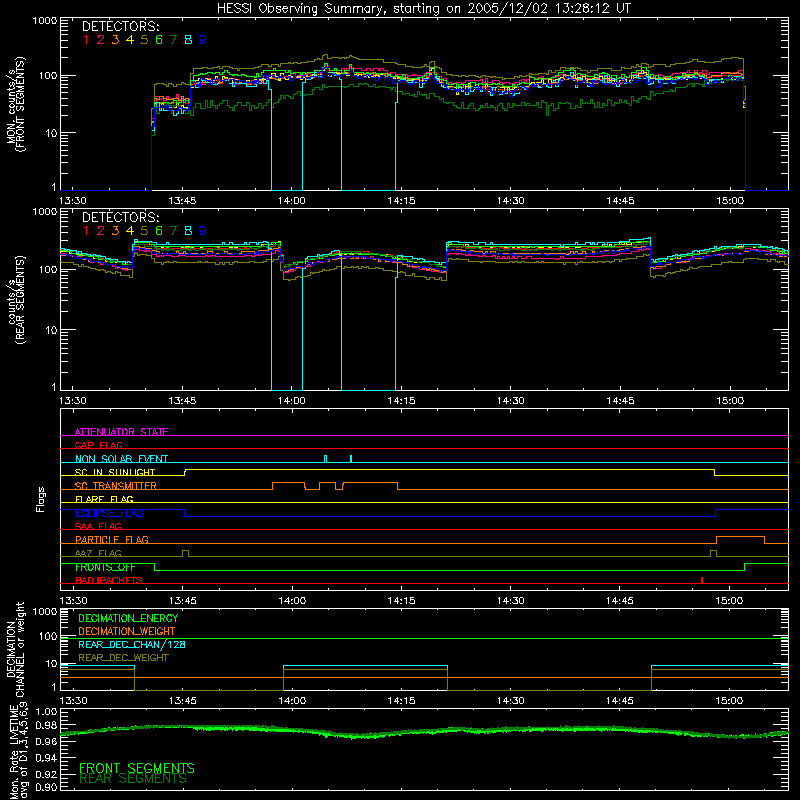Click the 1000 y-axis value on front segments plot
The width and height of the screenshot is (800, 800).
click(45, 21)
